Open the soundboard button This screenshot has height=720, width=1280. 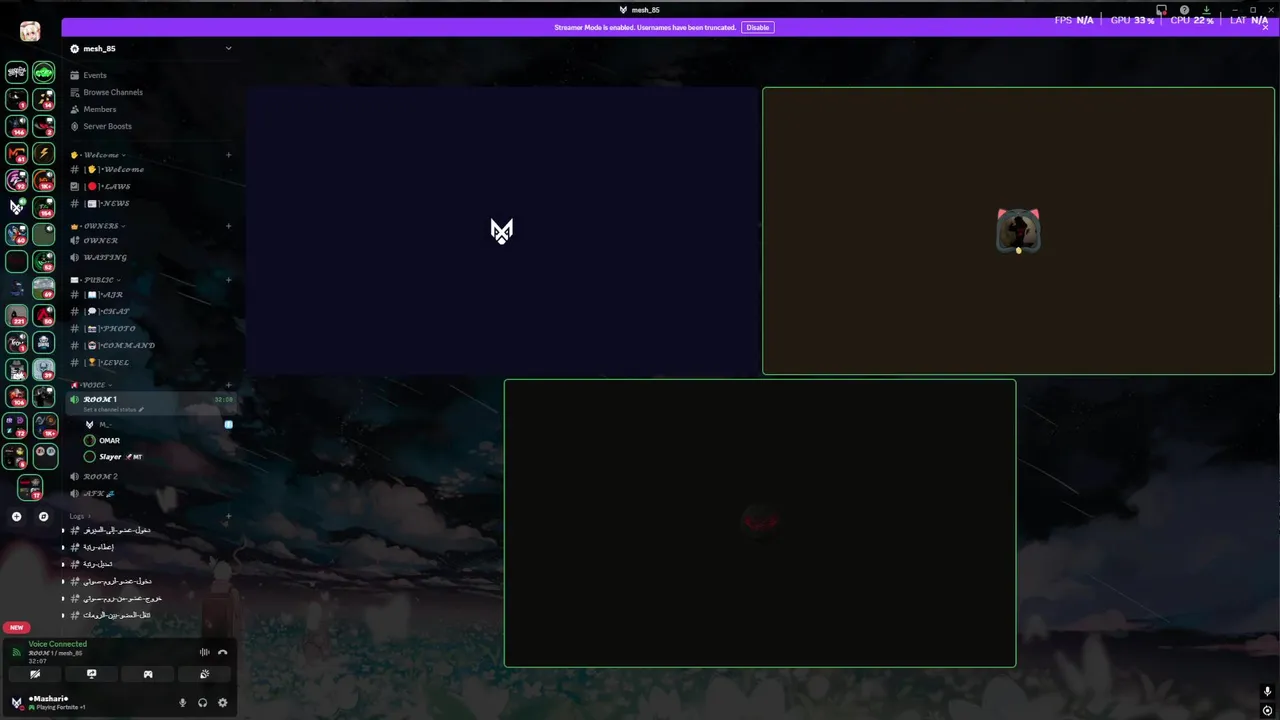[x=204, y=674]
